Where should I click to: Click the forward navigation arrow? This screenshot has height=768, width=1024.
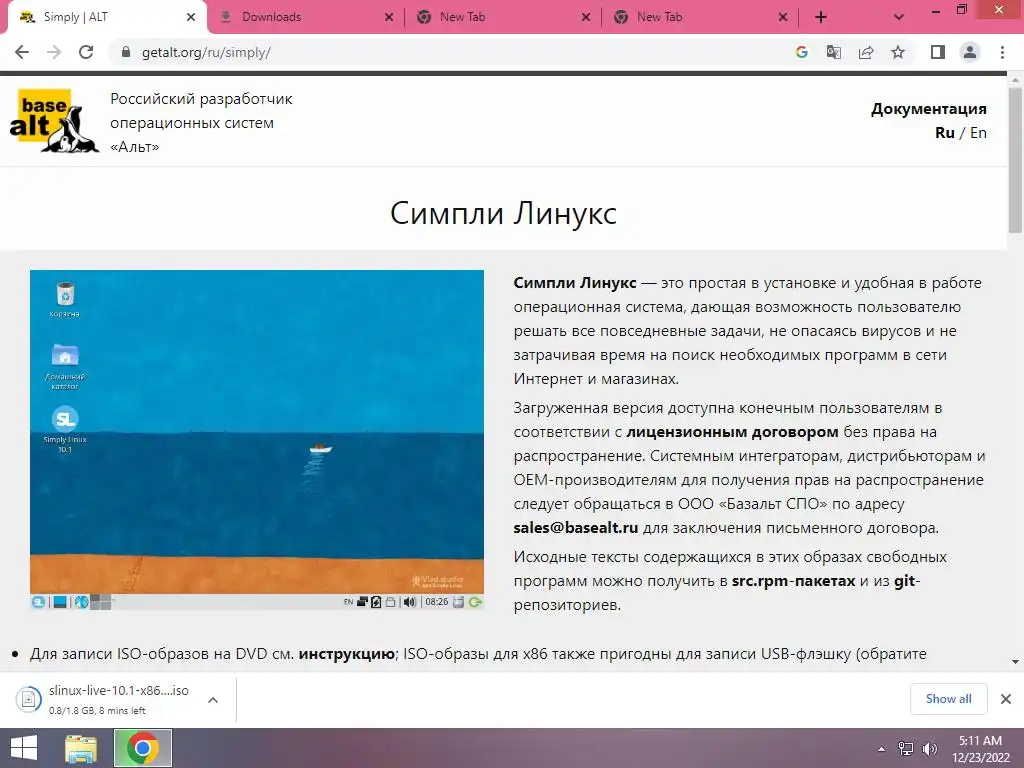[x=54, y=52]
